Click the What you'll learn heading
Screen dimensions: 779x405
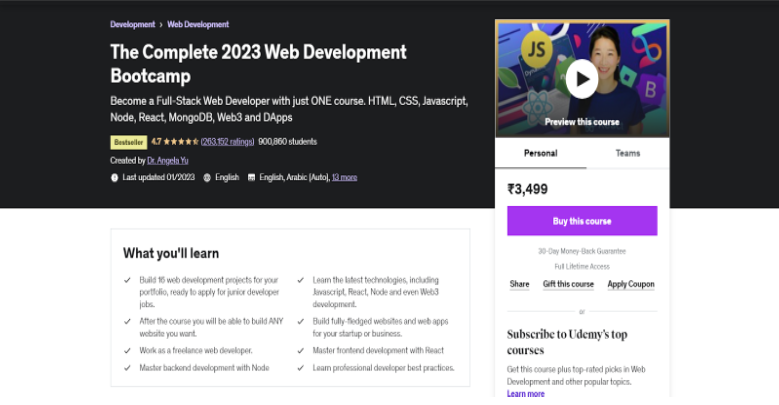[171, 253]
